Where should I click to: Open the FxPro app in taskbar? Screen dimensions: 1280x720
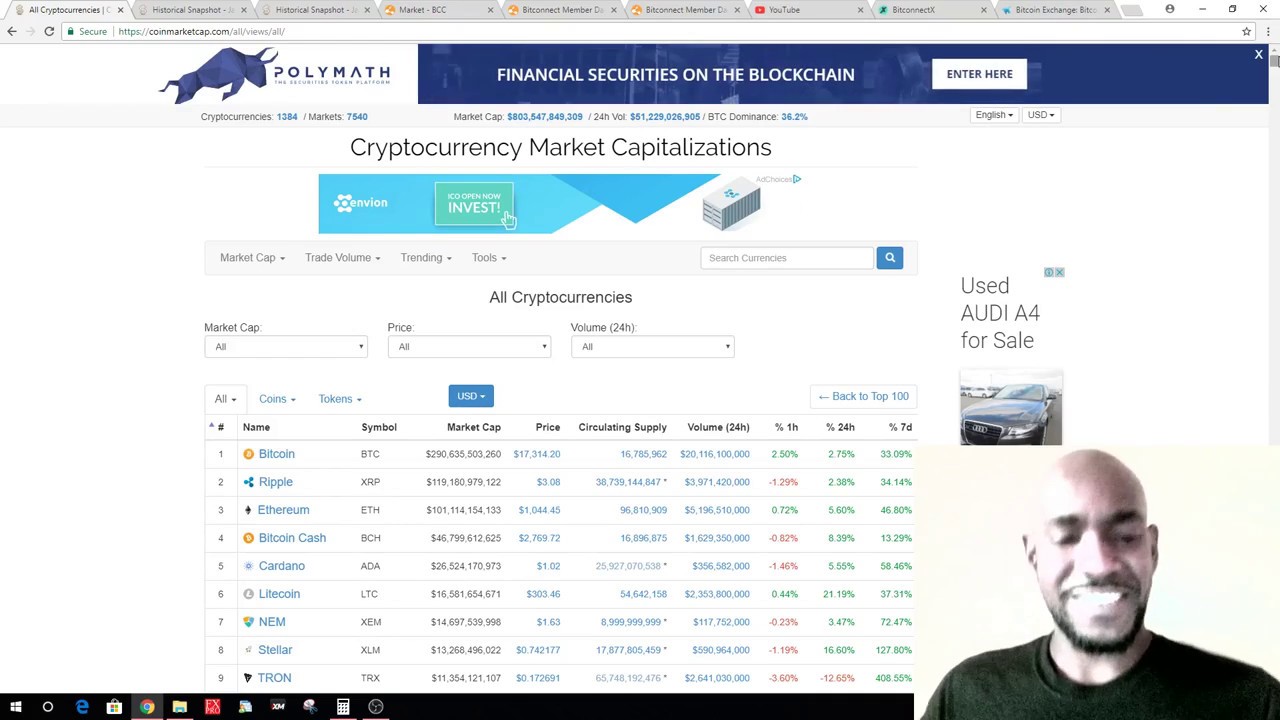coord(212,707)
